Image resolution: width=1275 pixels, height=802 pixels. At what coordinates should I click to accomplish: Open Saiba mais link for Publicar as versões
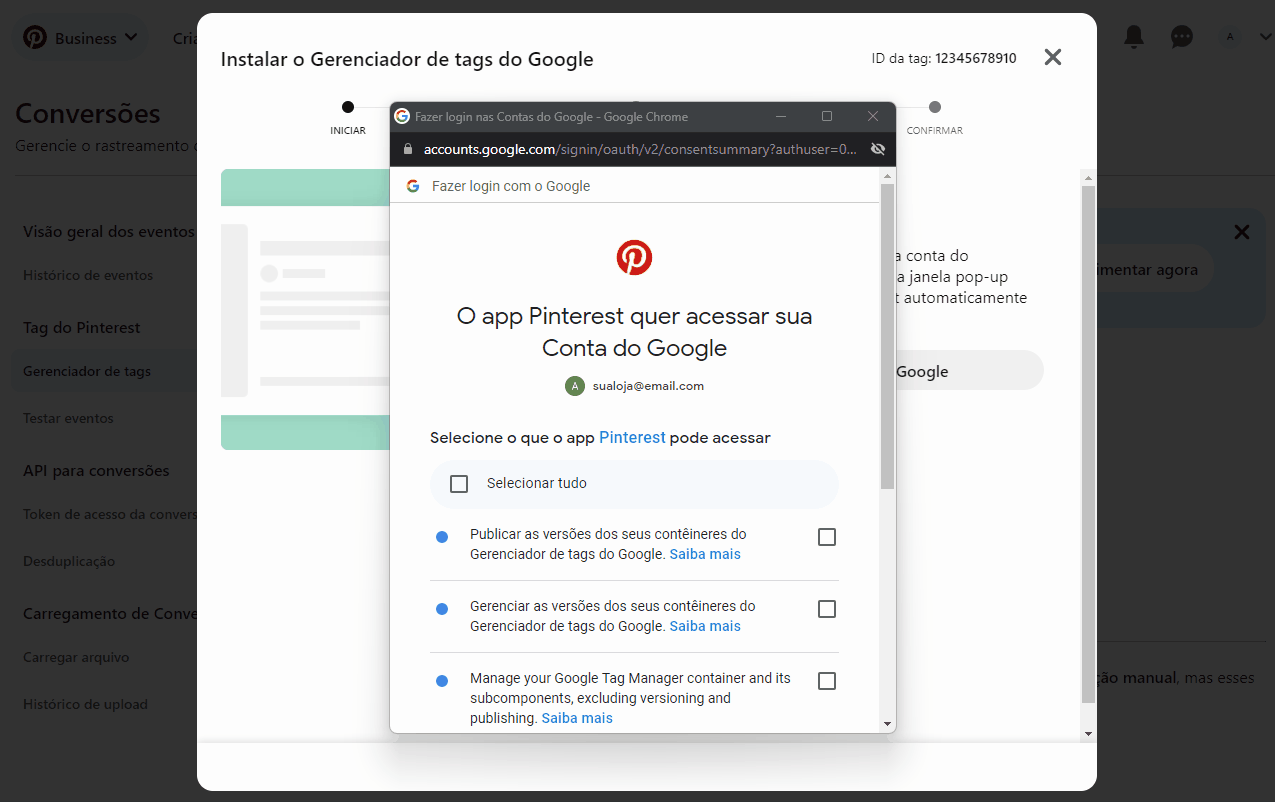pos(705,554)
